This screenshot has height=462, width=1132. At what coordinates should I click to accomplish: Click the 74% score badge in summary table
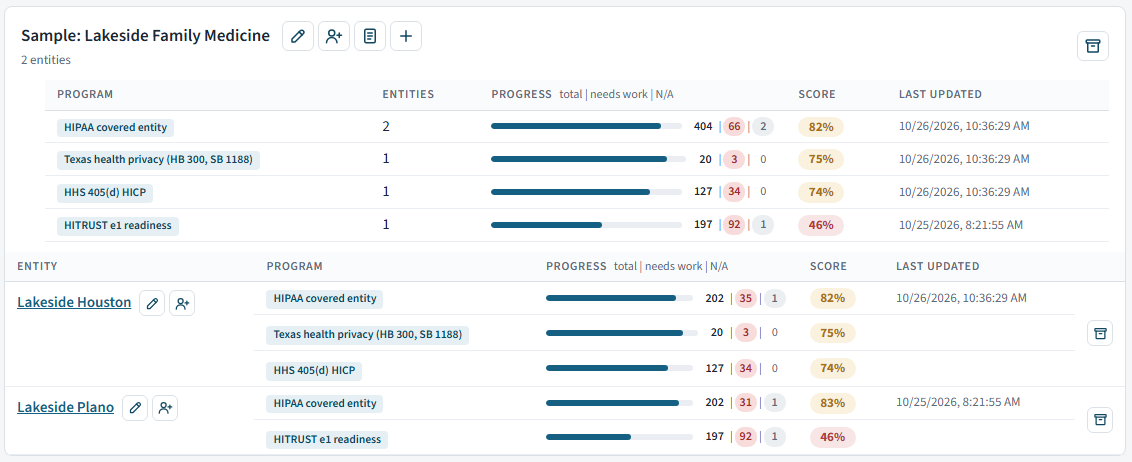[x=821, y=192]
